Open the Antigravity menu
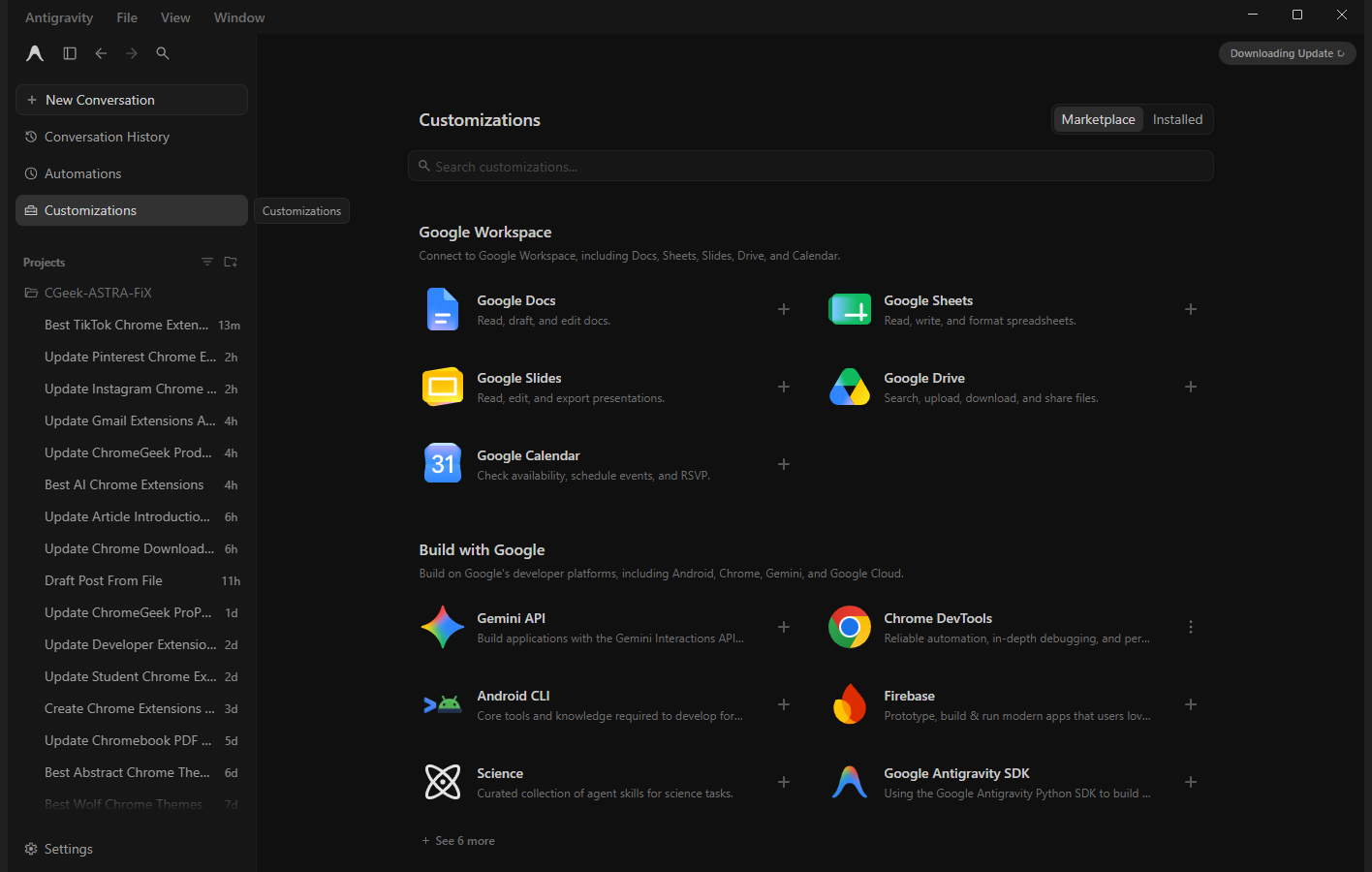The image size is (1372, 872). [59, 17]
